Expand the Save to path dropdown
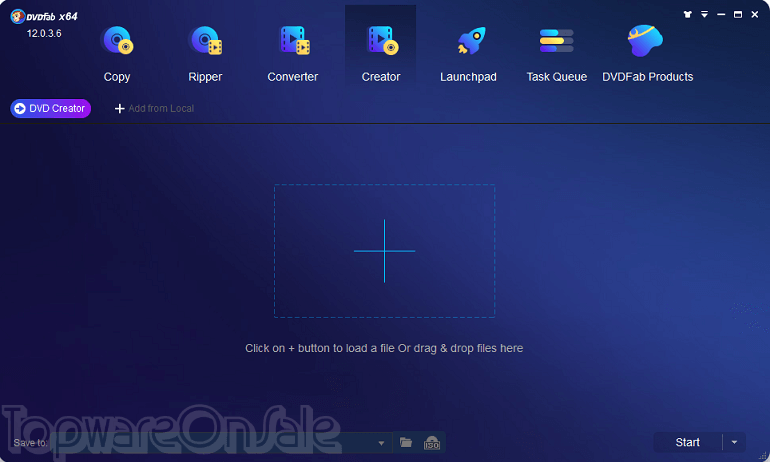770x462 pixels. click(x=381, y=443)
